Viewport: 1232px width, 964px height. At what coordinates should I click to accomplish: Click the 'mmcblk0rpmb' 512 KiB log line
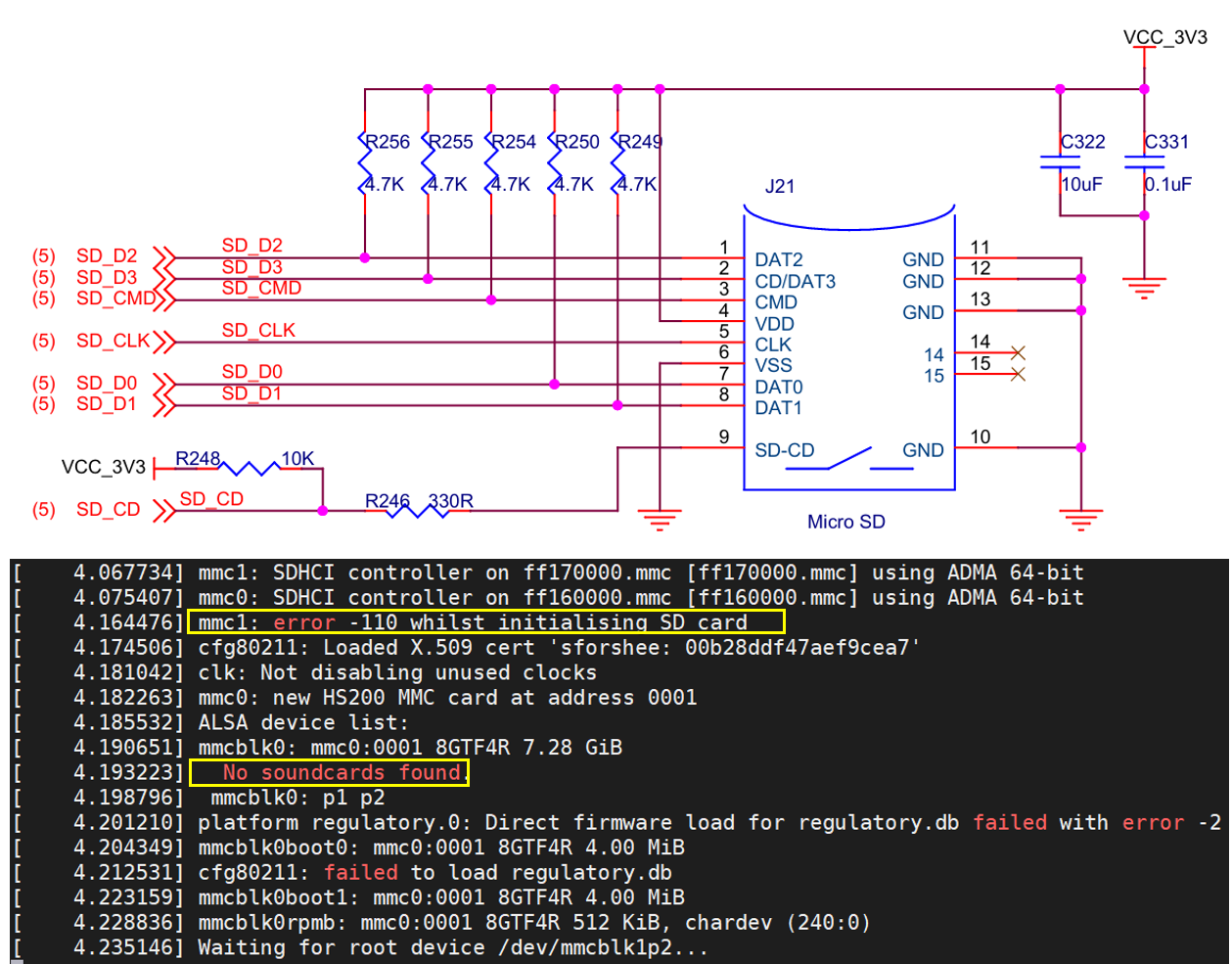tap(534, 923)
